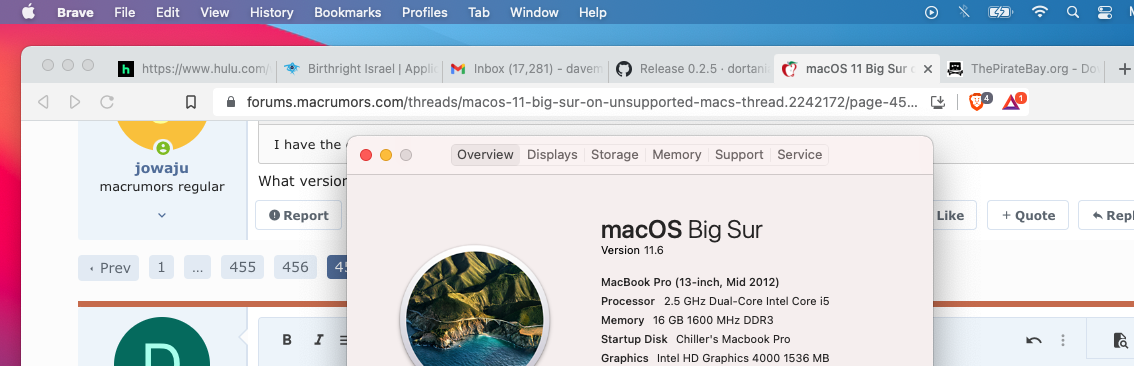Viewport: 1134px width, 366px height.
Task: Quote the post
Action: [x=1028, y=215]
